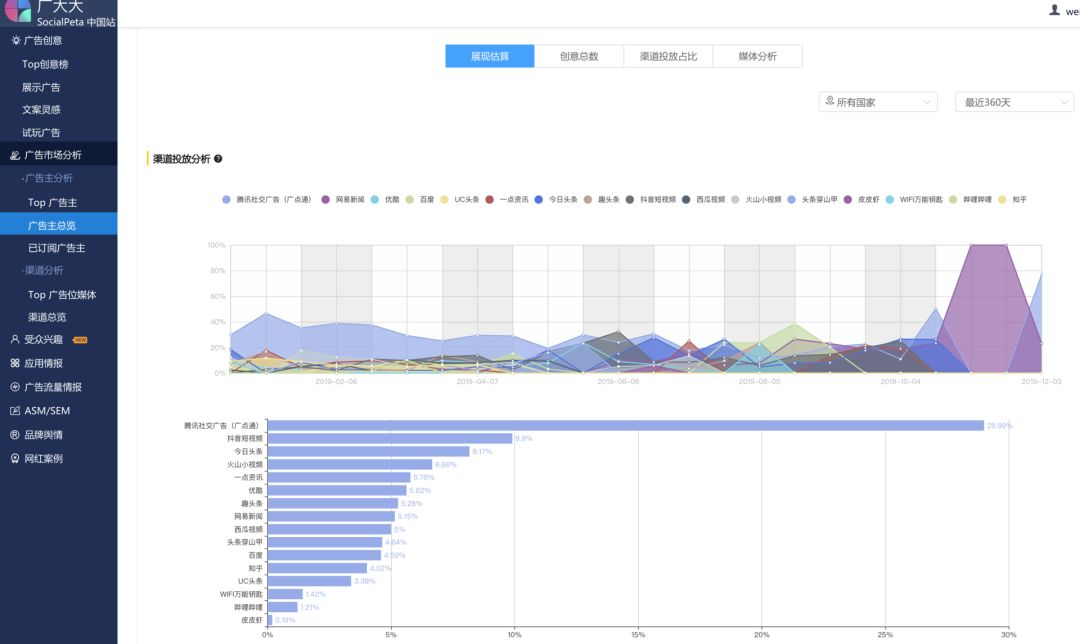Click the chart icon for 广告市场分析
The width and height of the screenshot is (1080, 644).
15,156
